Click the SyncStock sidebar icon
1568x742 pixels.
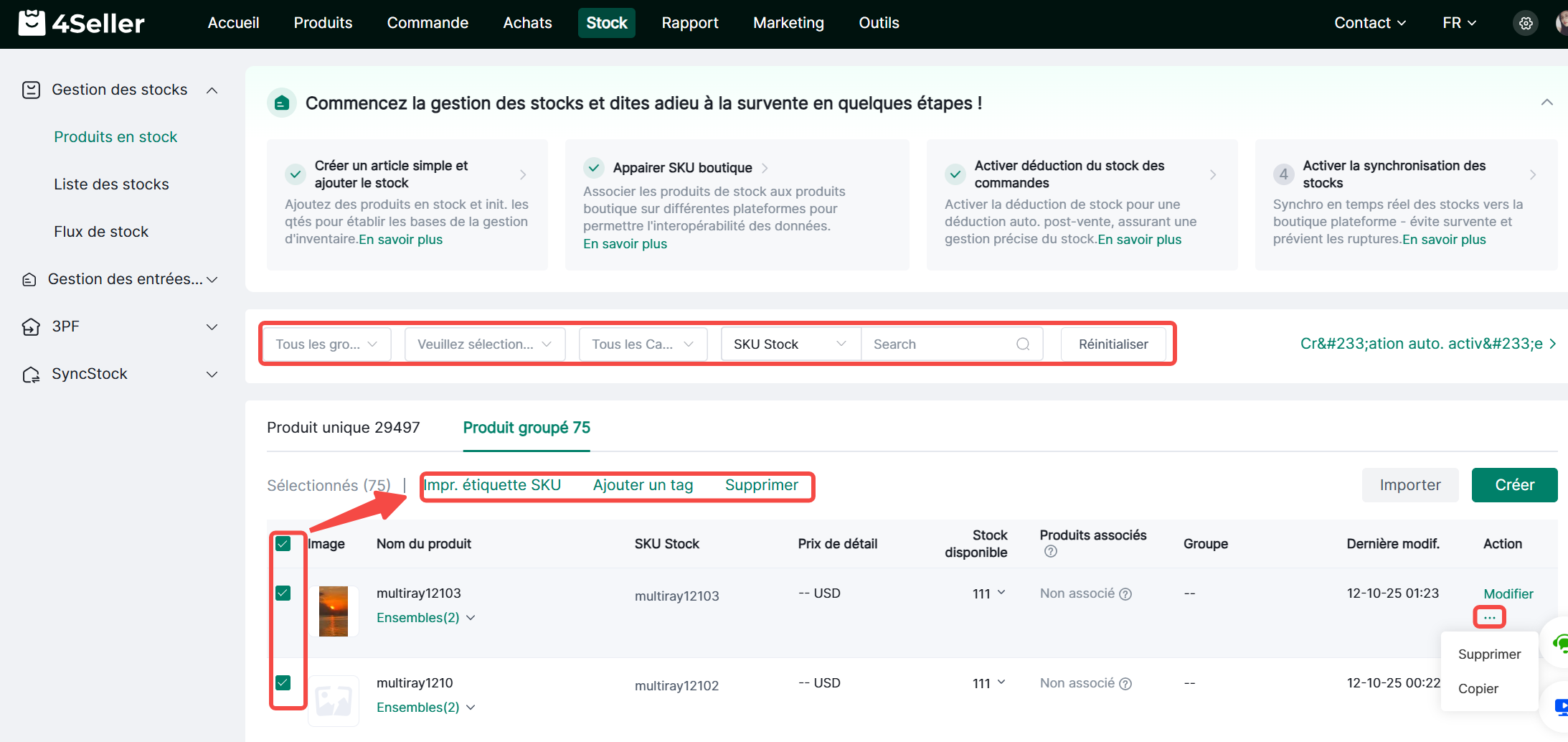pos(31,375)
